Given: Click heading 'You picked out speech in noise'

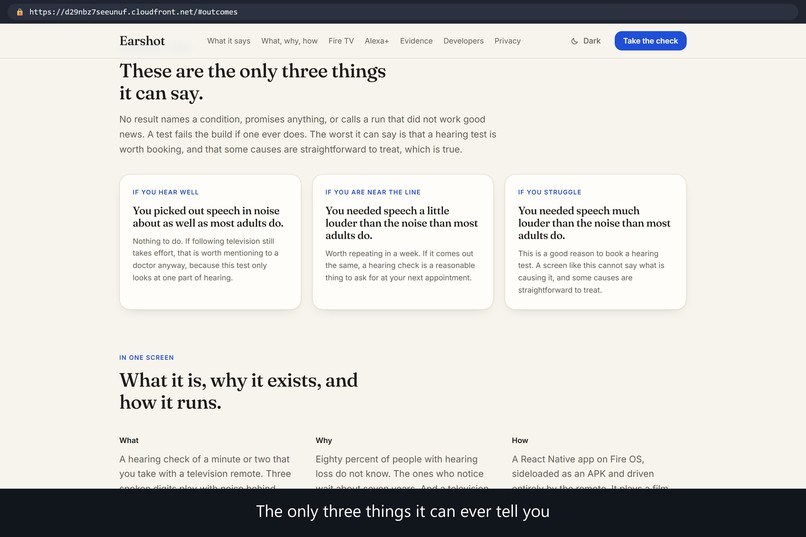Looking at the screenshot, I should pos(208,217).
